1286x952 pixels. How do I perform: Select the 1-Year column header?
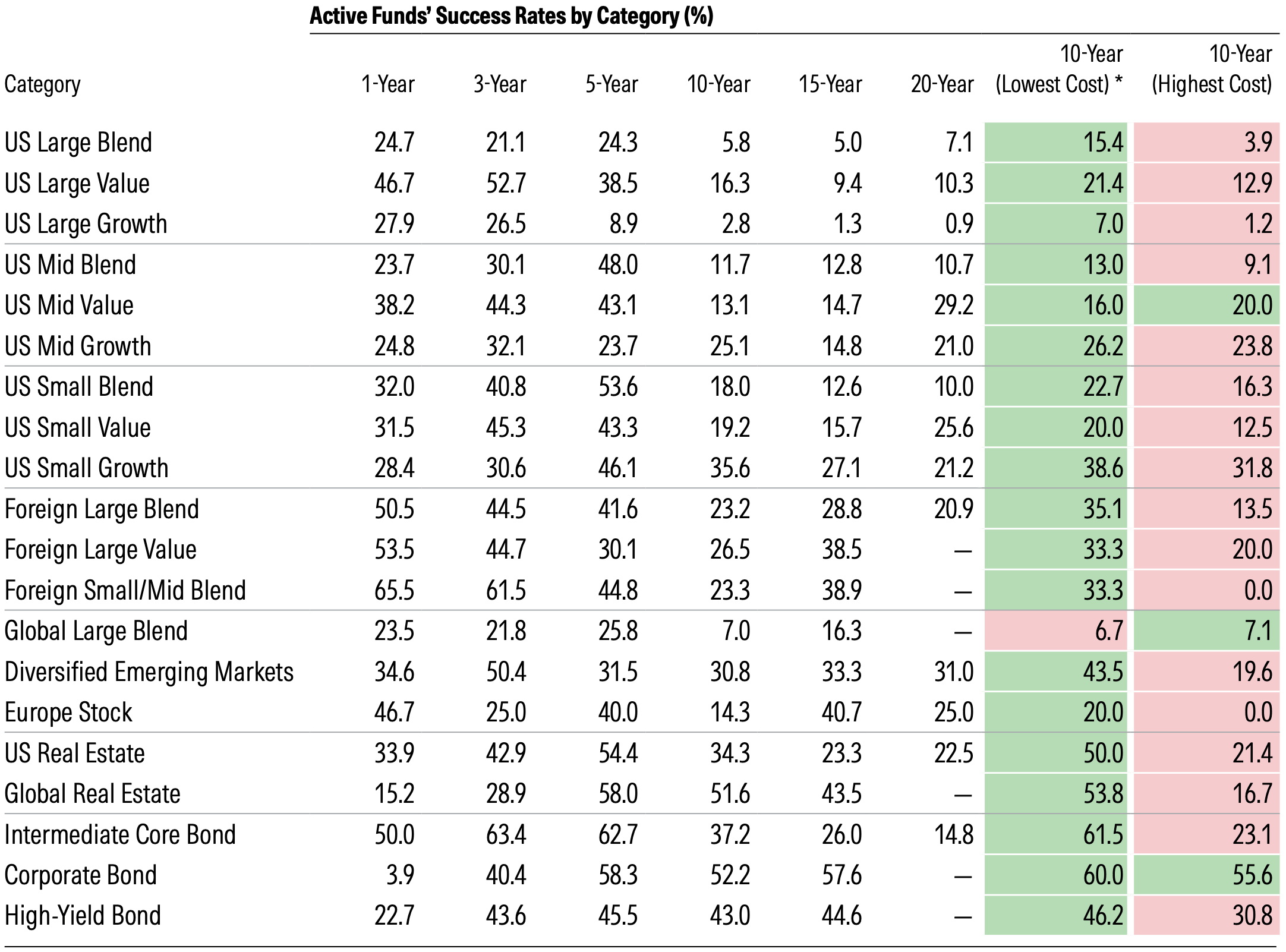pyautogui.click(x=387, y=84)
